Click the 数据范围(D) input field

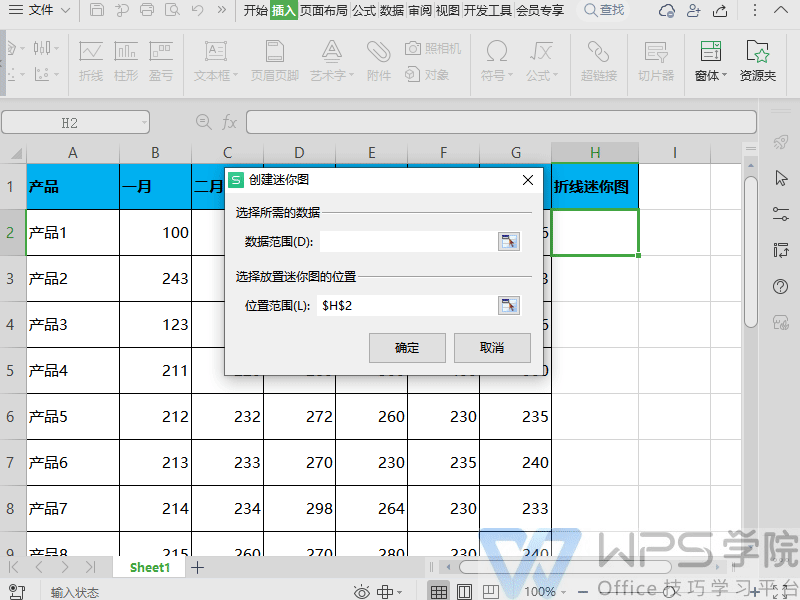click(x=408, y=241)
